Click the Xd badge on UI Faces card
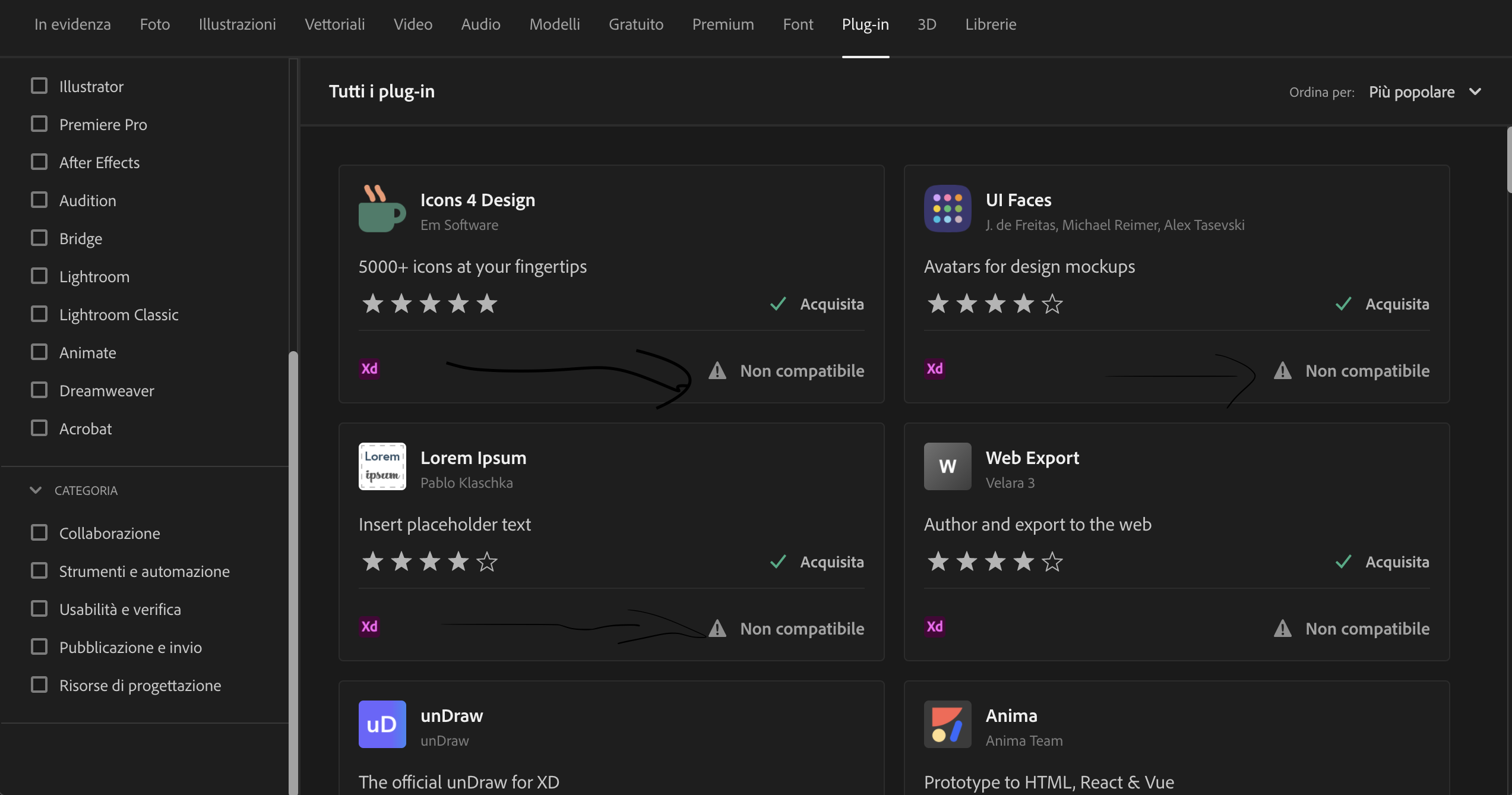This screenshot has width=1512, height=795. [934, 369]
